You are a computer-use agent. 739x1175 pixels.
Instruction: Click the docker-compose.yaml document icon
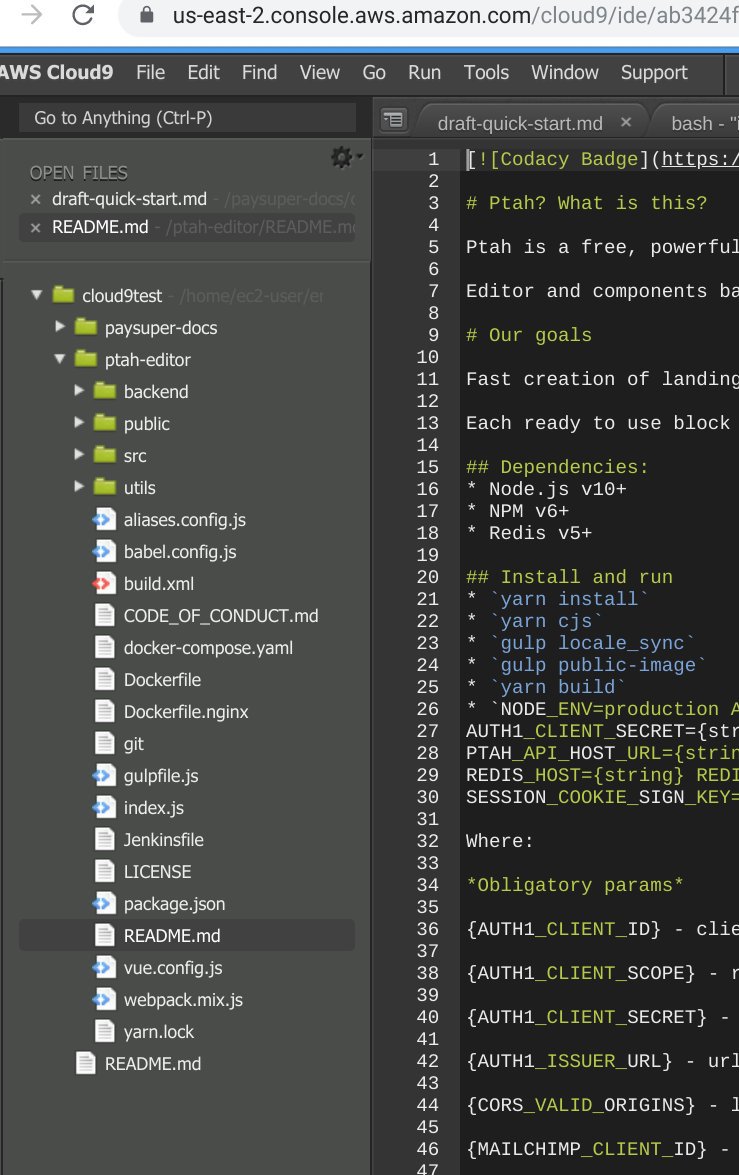pyautogui.click(x=105, y=647)
